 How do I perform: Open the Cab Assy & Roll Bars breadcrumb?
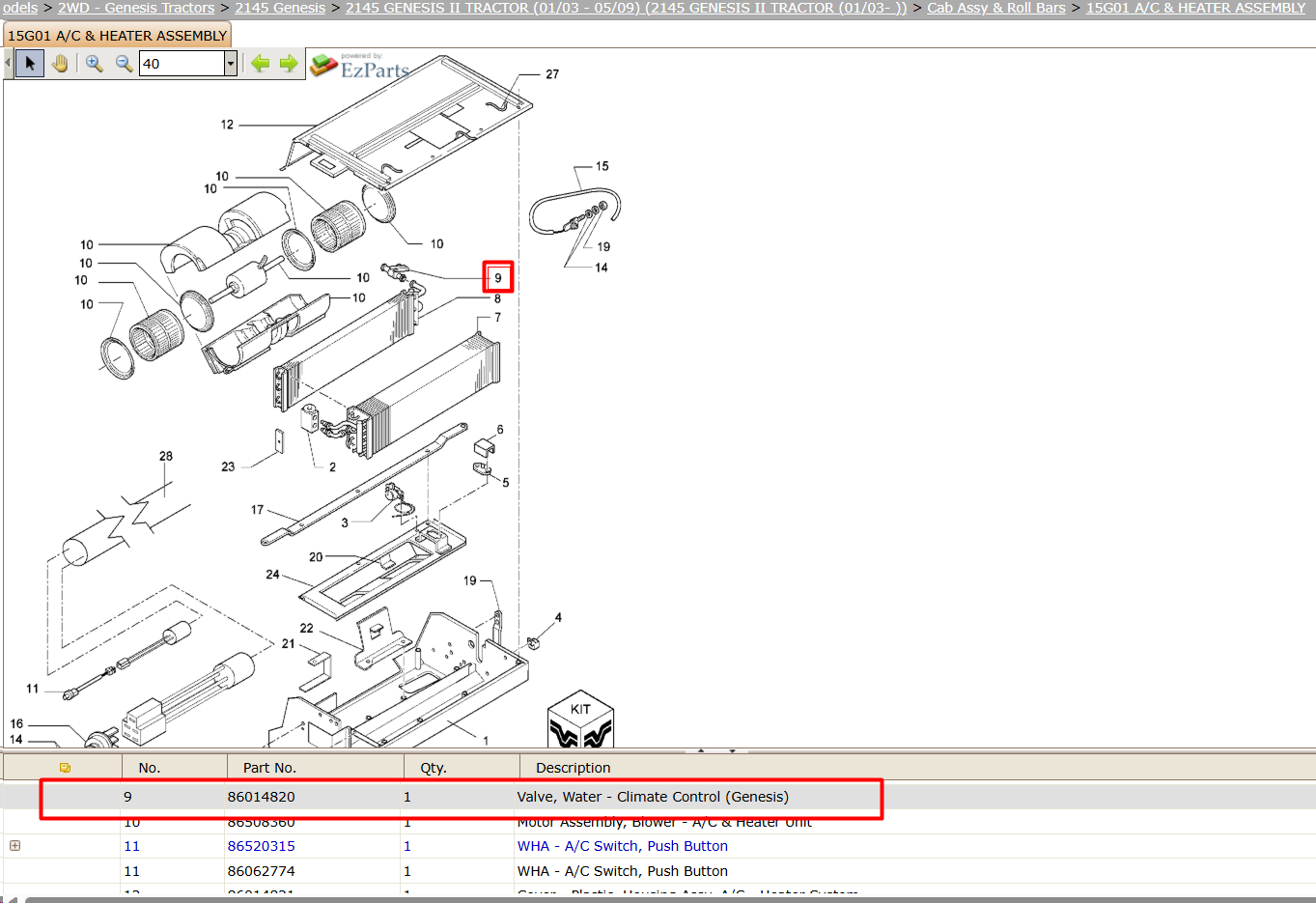click(x=996, y=8)
